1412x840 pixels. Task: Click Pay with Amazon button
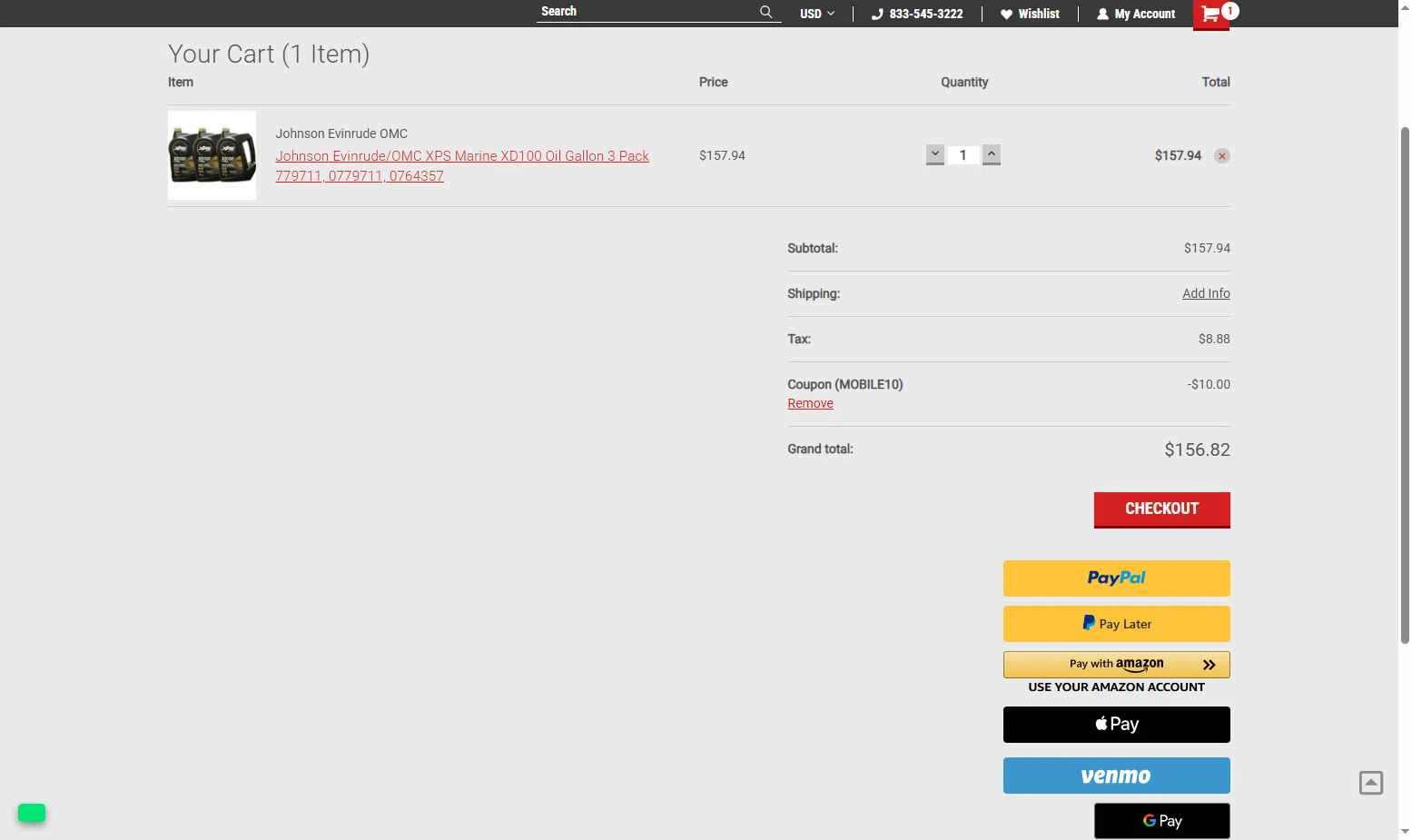pyautogui.click(x=1117, y=665)
